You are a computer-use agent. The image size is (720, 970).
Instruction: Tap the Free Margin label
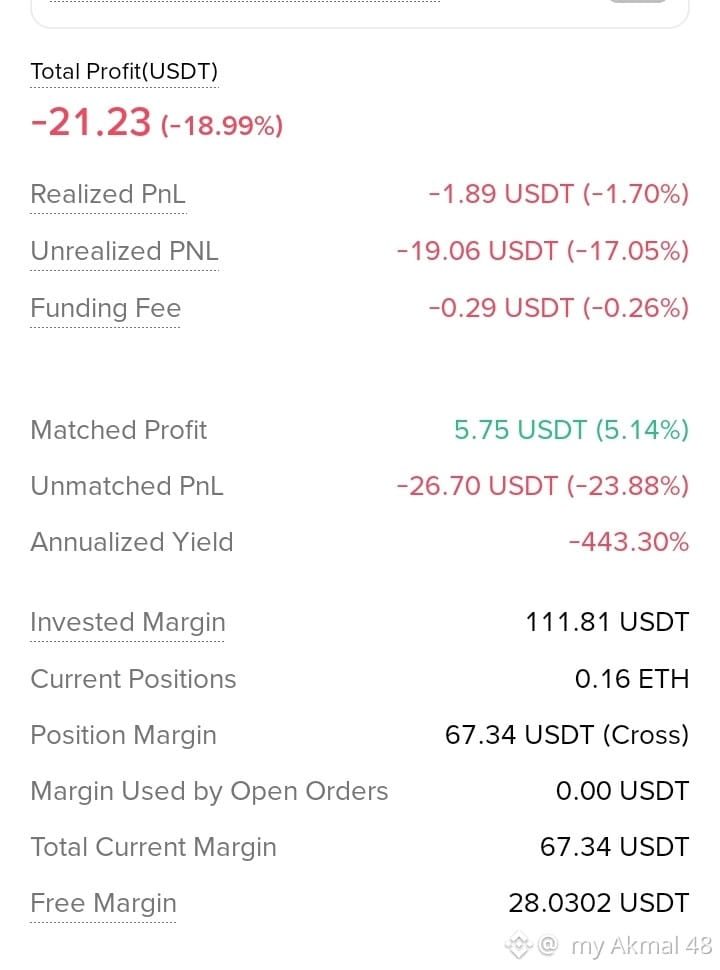point(103,903)
